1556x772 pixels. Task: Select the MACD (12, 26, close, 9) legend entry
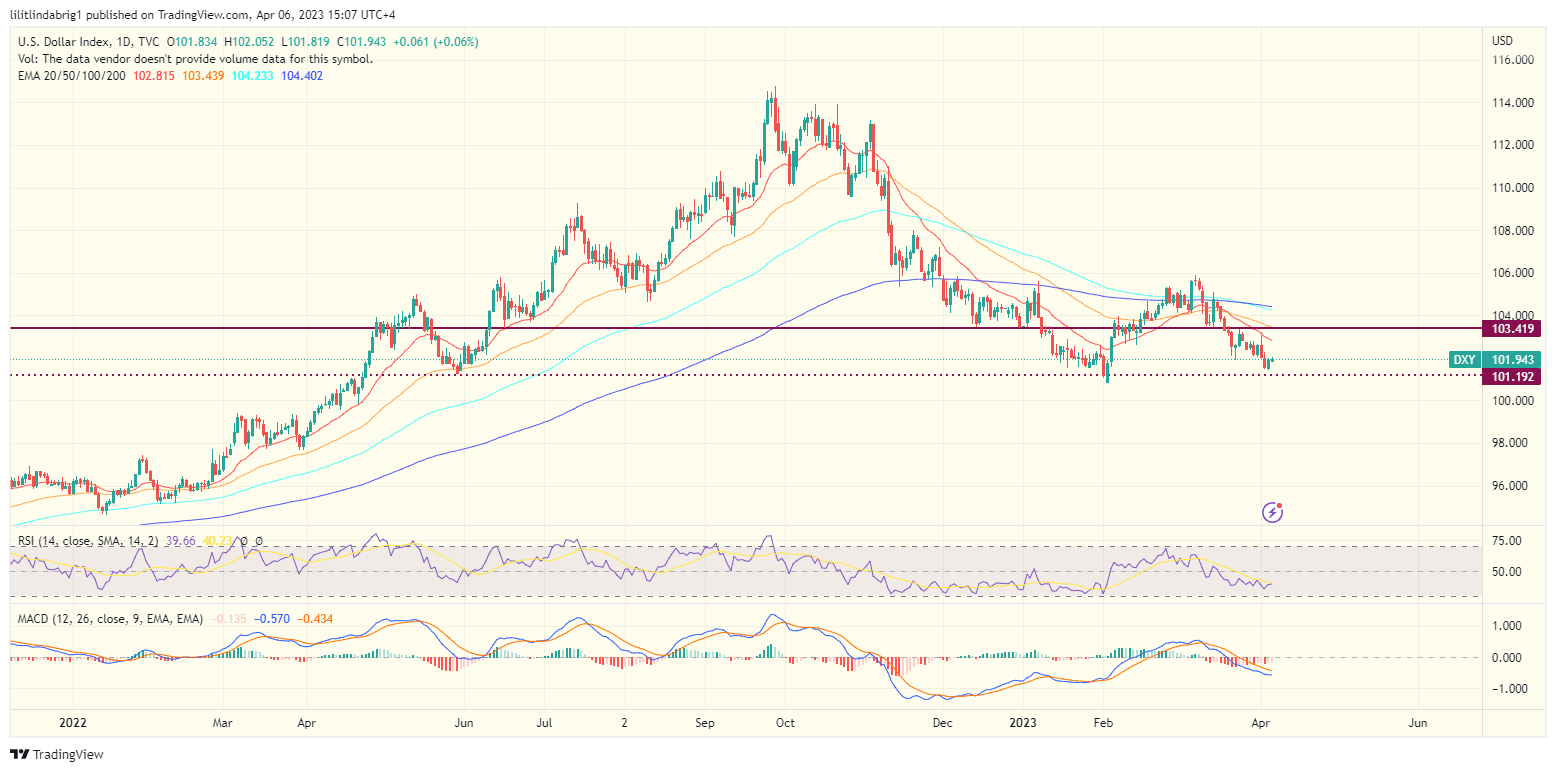coord(104,620)
